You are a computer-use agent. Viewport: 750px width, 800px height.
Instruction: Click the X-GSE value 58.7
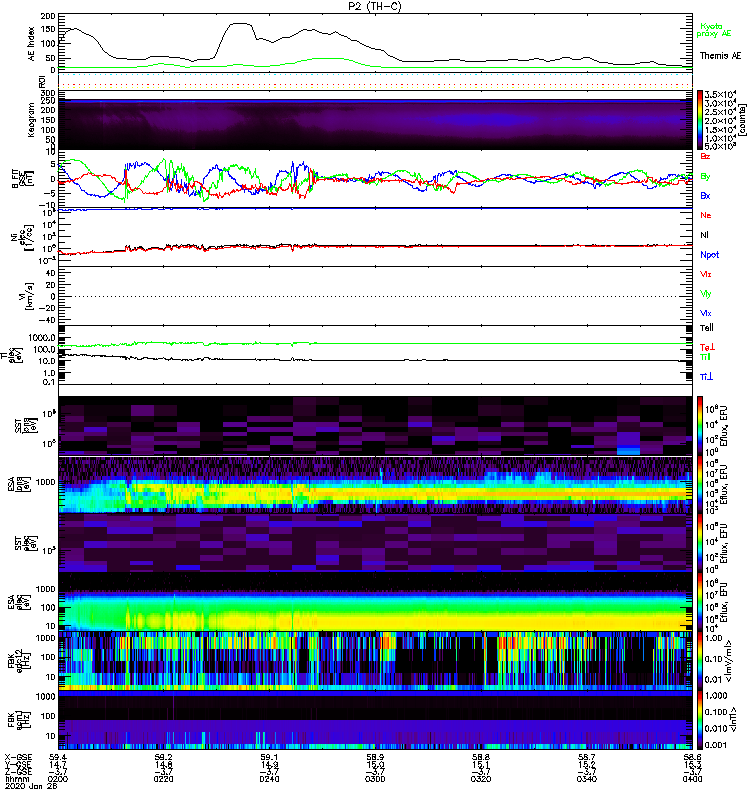coord(587,758)
